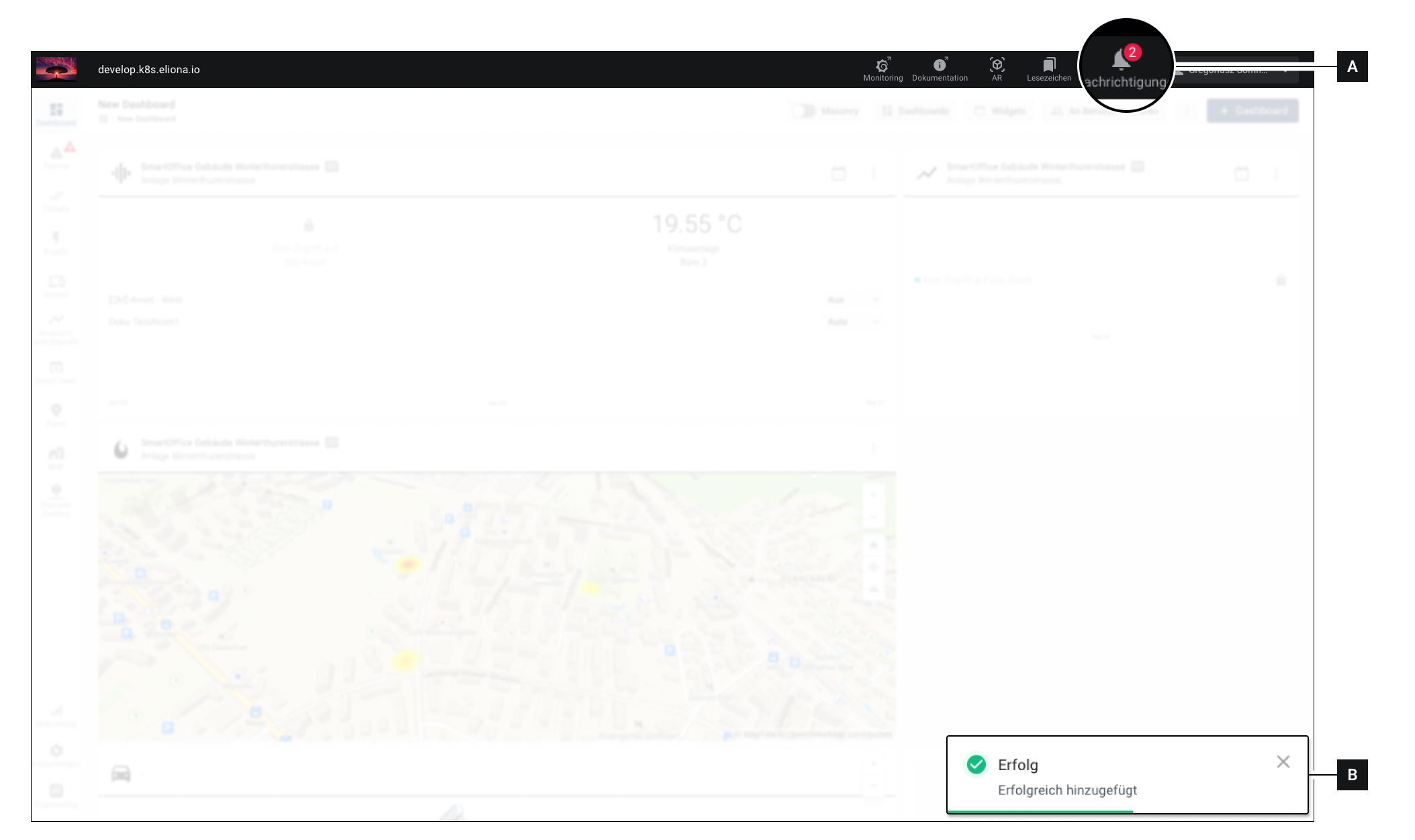This screenshot has height=840, width=1415.
Task: Click the eliona logo thumbnail
Action: point(56,69)
